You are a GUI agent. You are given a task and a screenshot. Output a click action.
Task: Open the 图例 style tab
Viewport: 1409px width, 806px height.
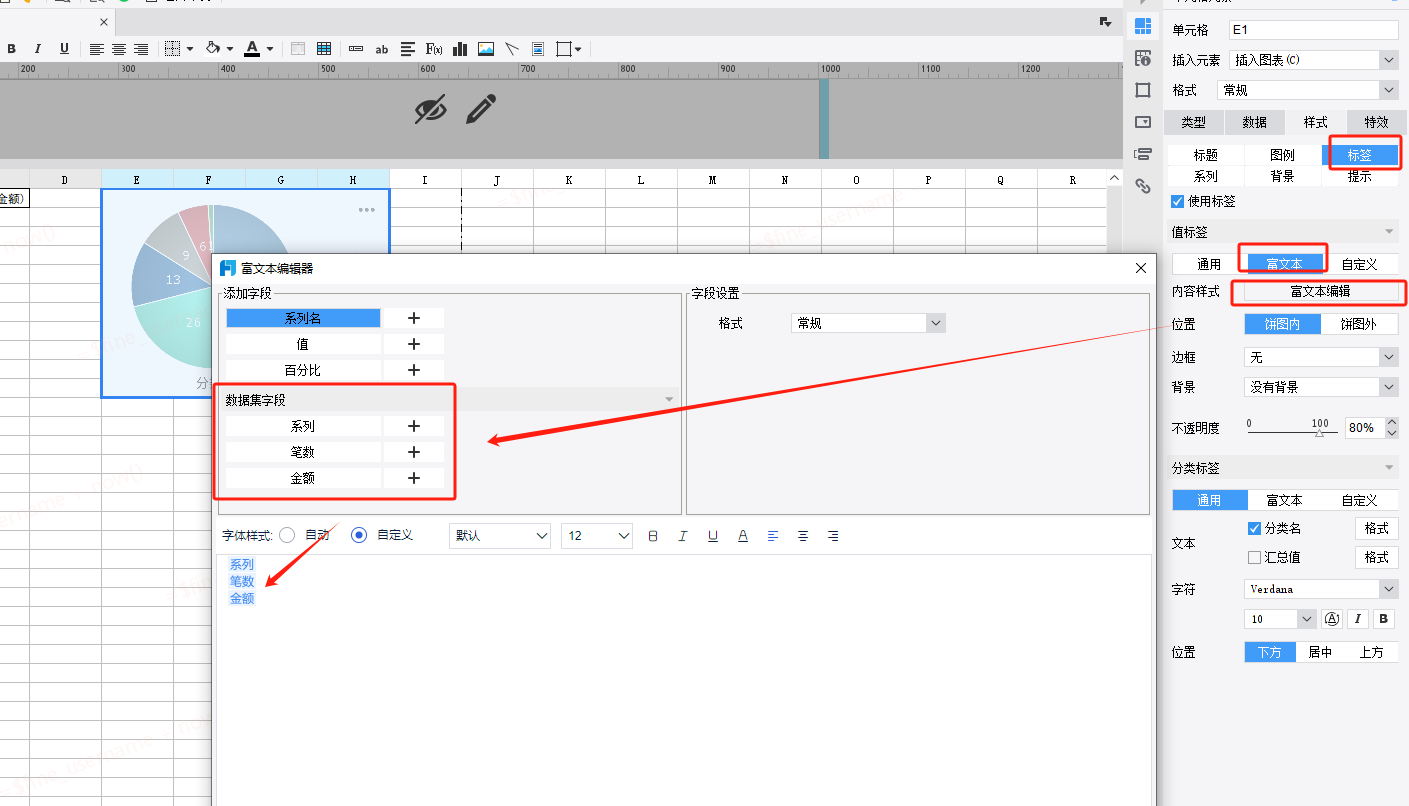[x=1282, y=155]
